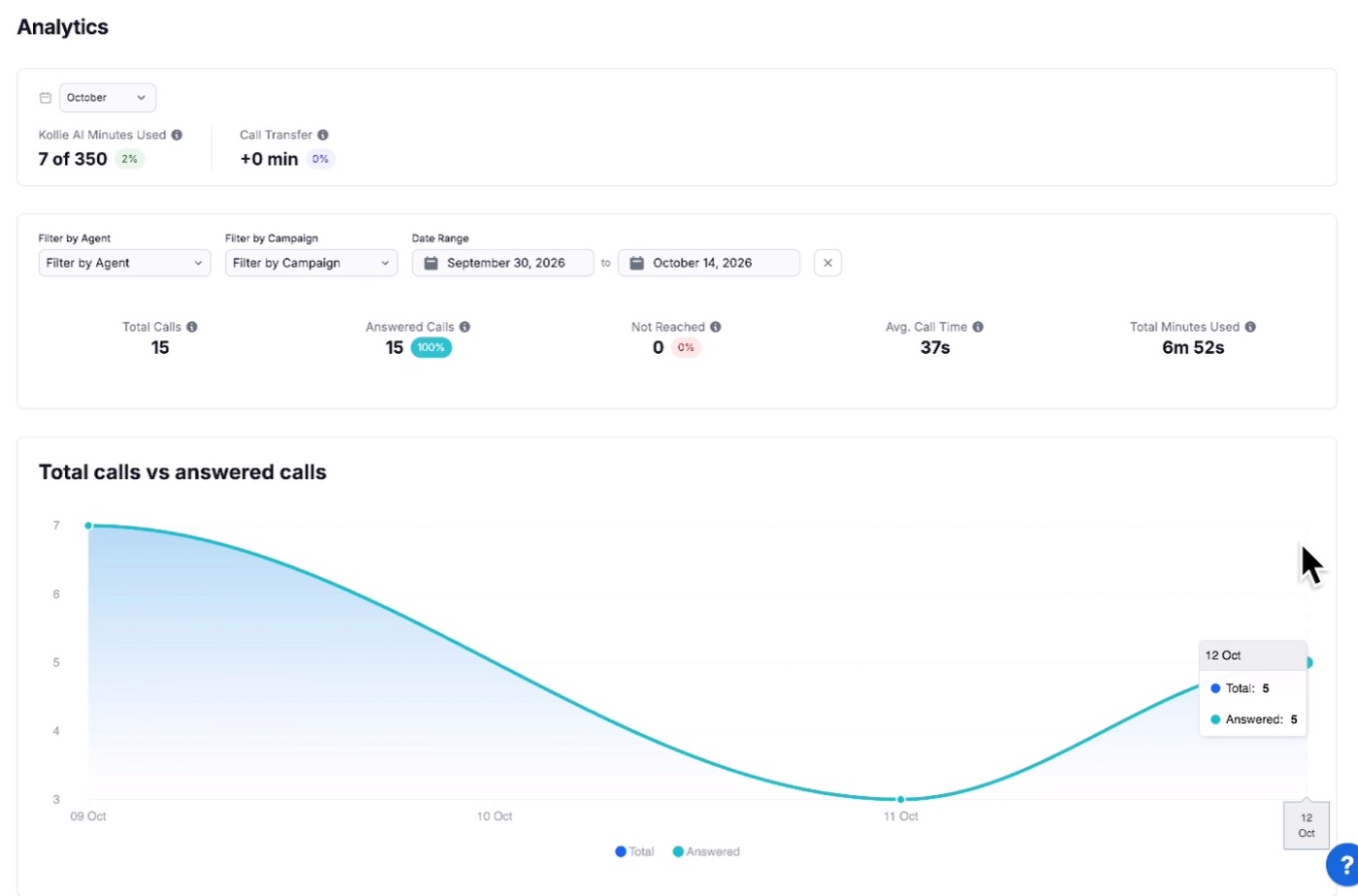Click the 2% usage badge
The width and height of the screenshot is (1358, 896).
pos(129,159)
